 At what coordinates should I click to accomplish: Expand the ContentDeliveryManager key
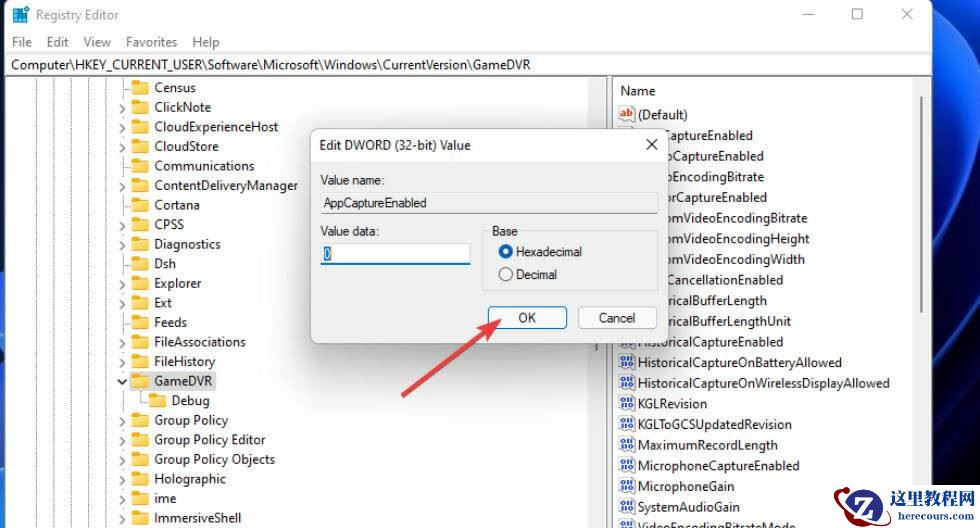coord(122,186)
